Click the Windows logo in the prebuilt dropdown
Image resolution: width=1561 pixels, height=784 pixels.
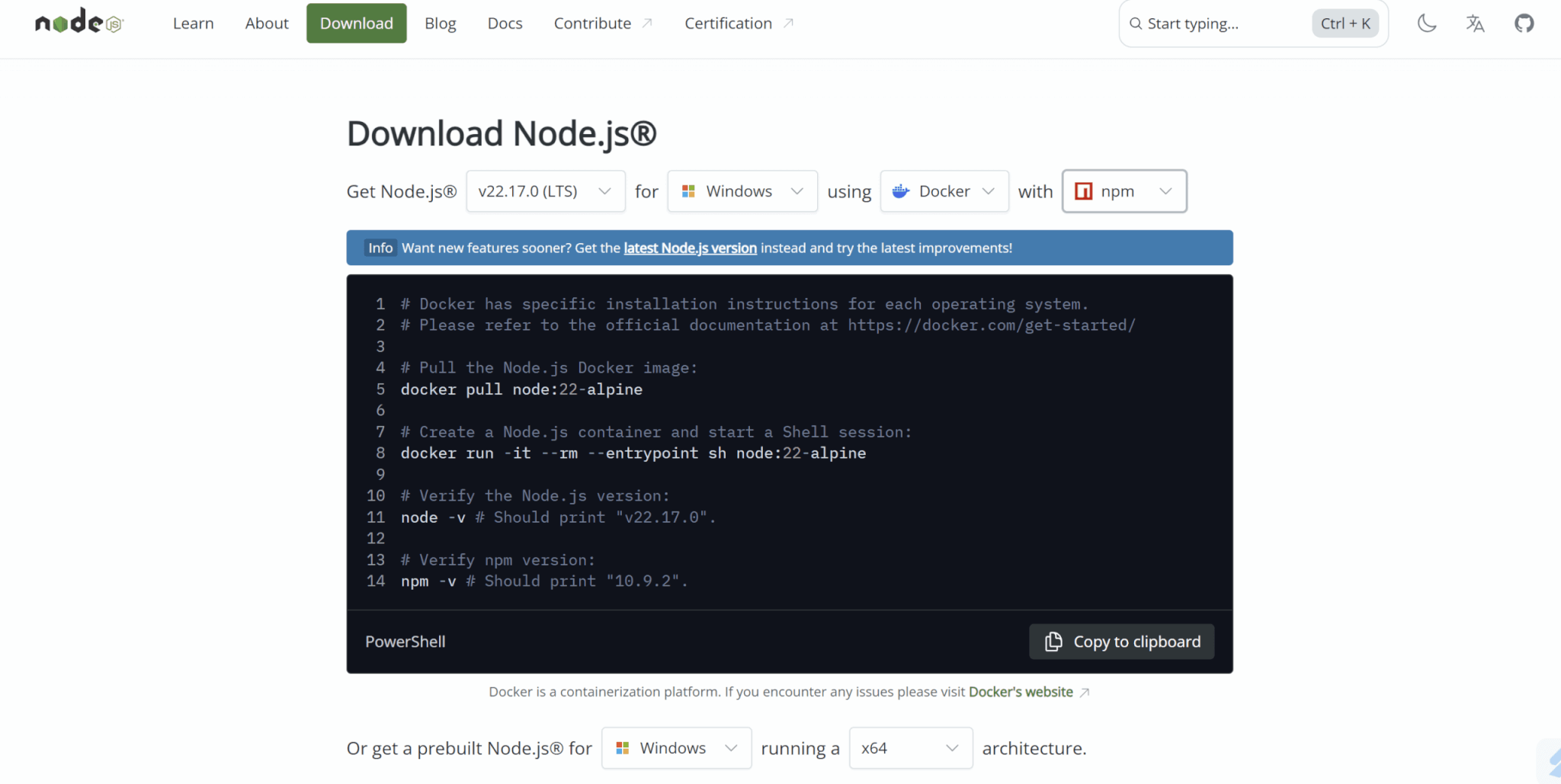[x=622, y=748]
